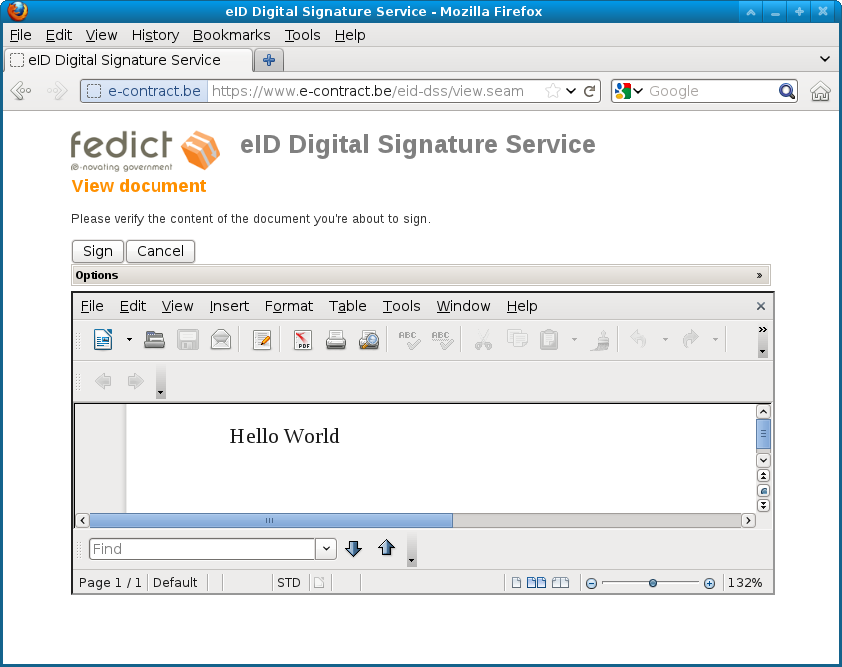Click the zoom slider handle
The width and height of the screenshot is (842, 667).
pos(653,583)
